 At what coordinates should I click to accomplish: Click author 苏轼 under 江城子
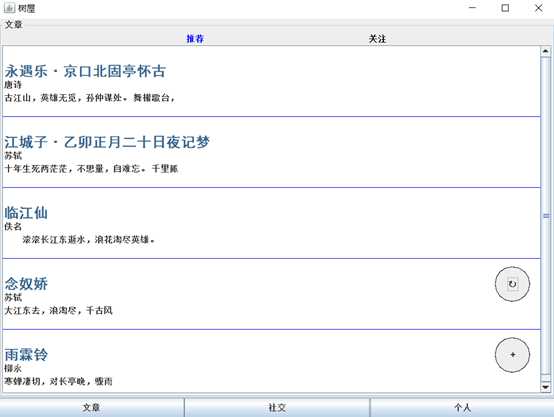pos(13,155)
